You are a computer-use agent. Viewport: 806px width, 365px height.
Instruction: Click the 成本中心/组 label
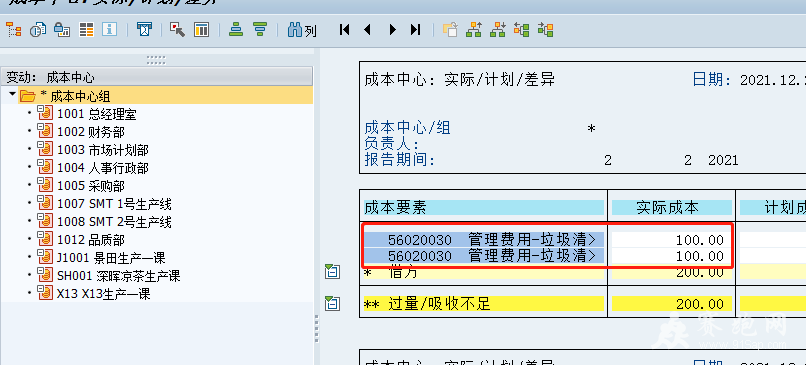point(407,127)
